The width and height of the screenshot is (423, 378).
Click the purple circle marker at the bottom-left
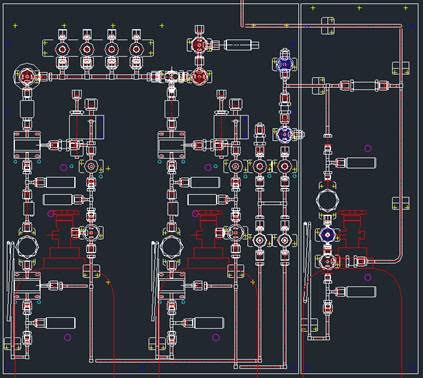click(67, 337)
